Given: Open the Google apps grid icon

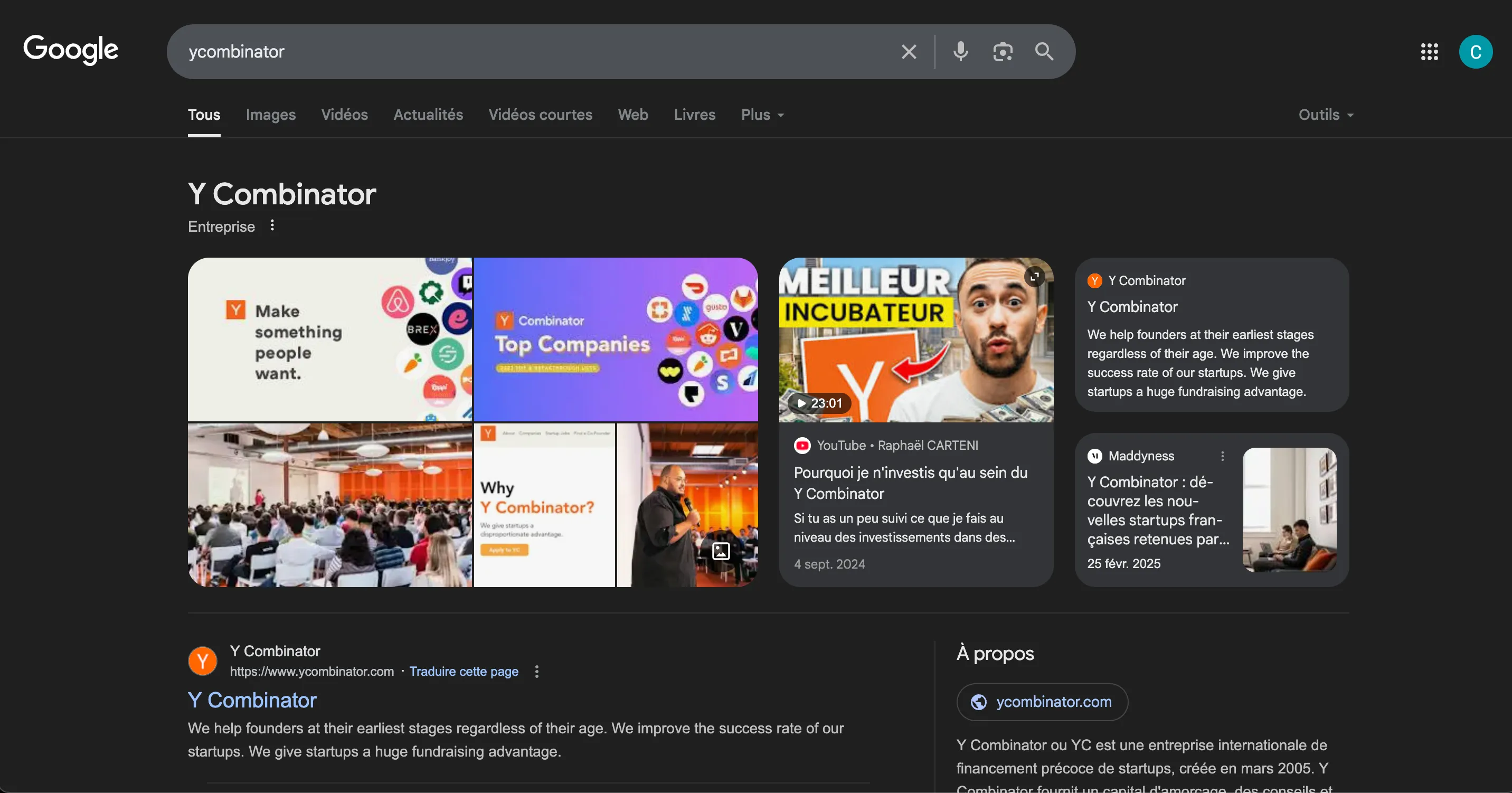Looking at the screenshot, I should [x=1429, y=52].
